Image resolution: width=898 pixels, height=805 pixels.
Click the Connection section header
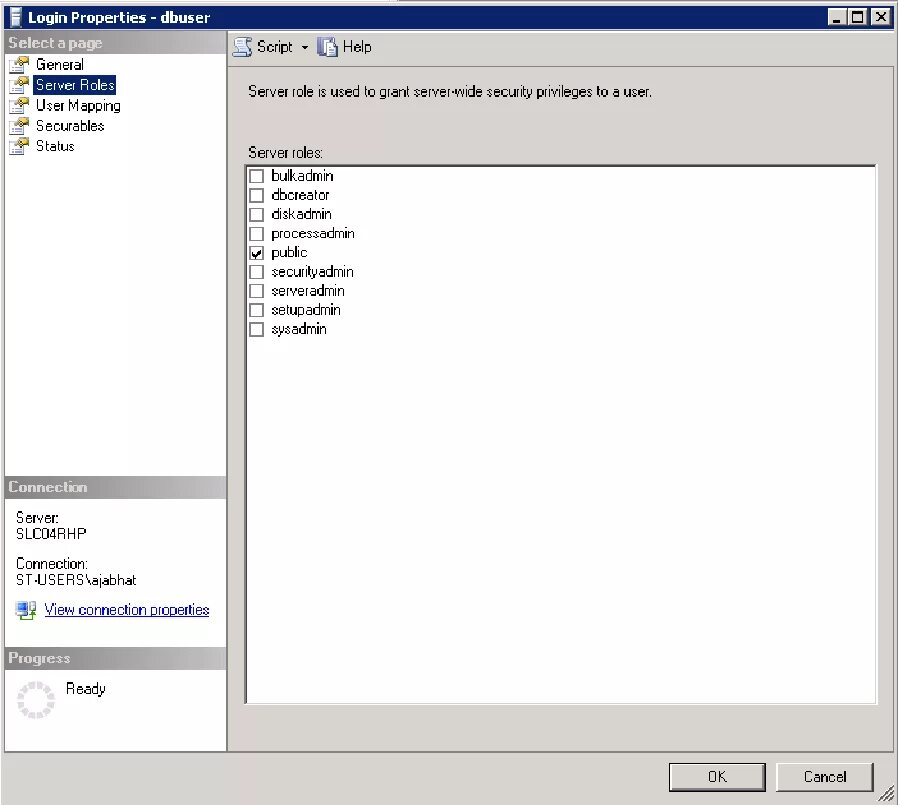point(115,487)
